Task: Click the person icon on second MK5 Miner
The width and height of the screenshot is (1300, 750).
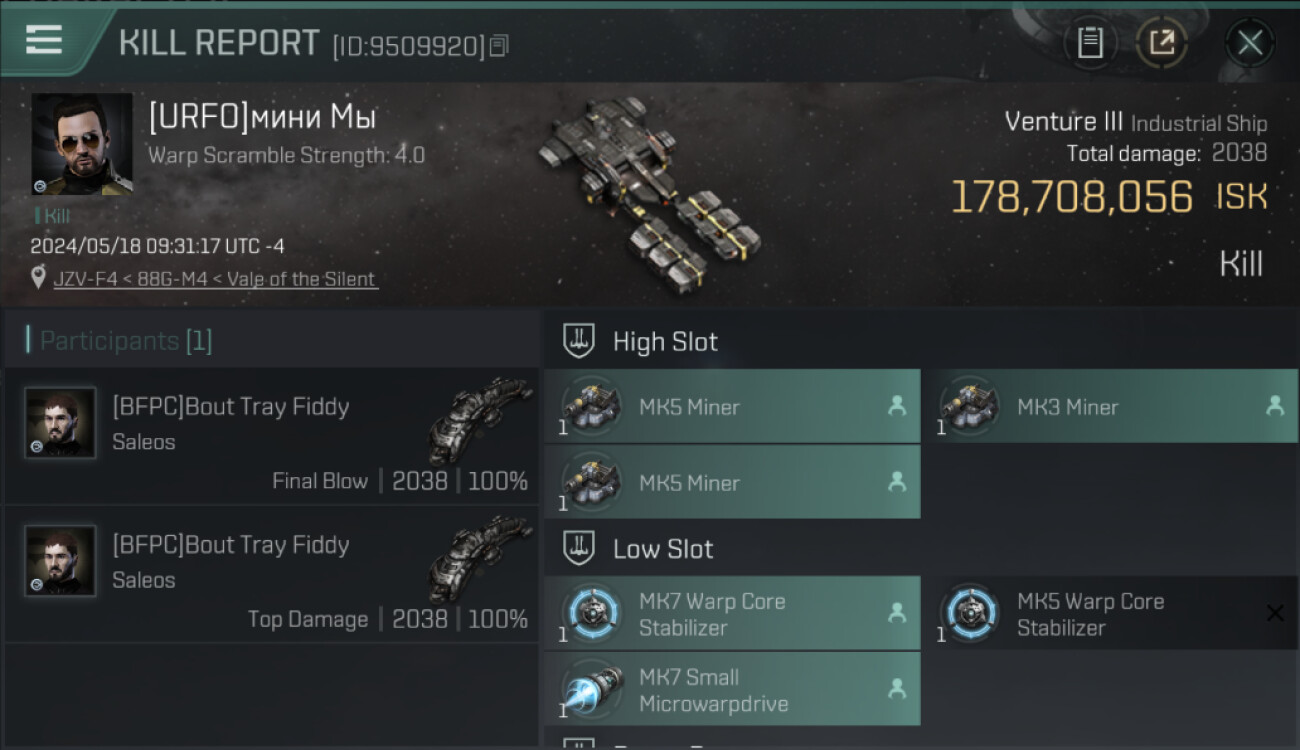Action: pyautogui.click(x=897, y=482)
